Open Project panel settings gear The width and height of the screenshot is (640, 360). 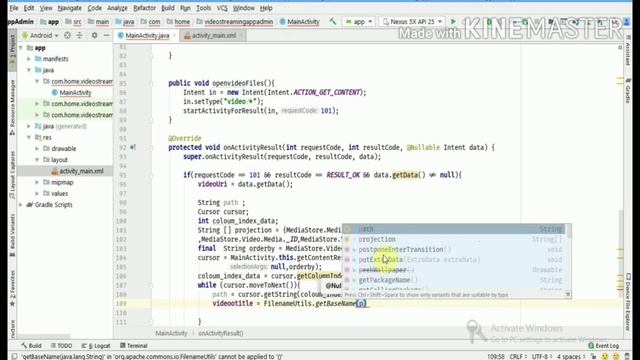94,36
